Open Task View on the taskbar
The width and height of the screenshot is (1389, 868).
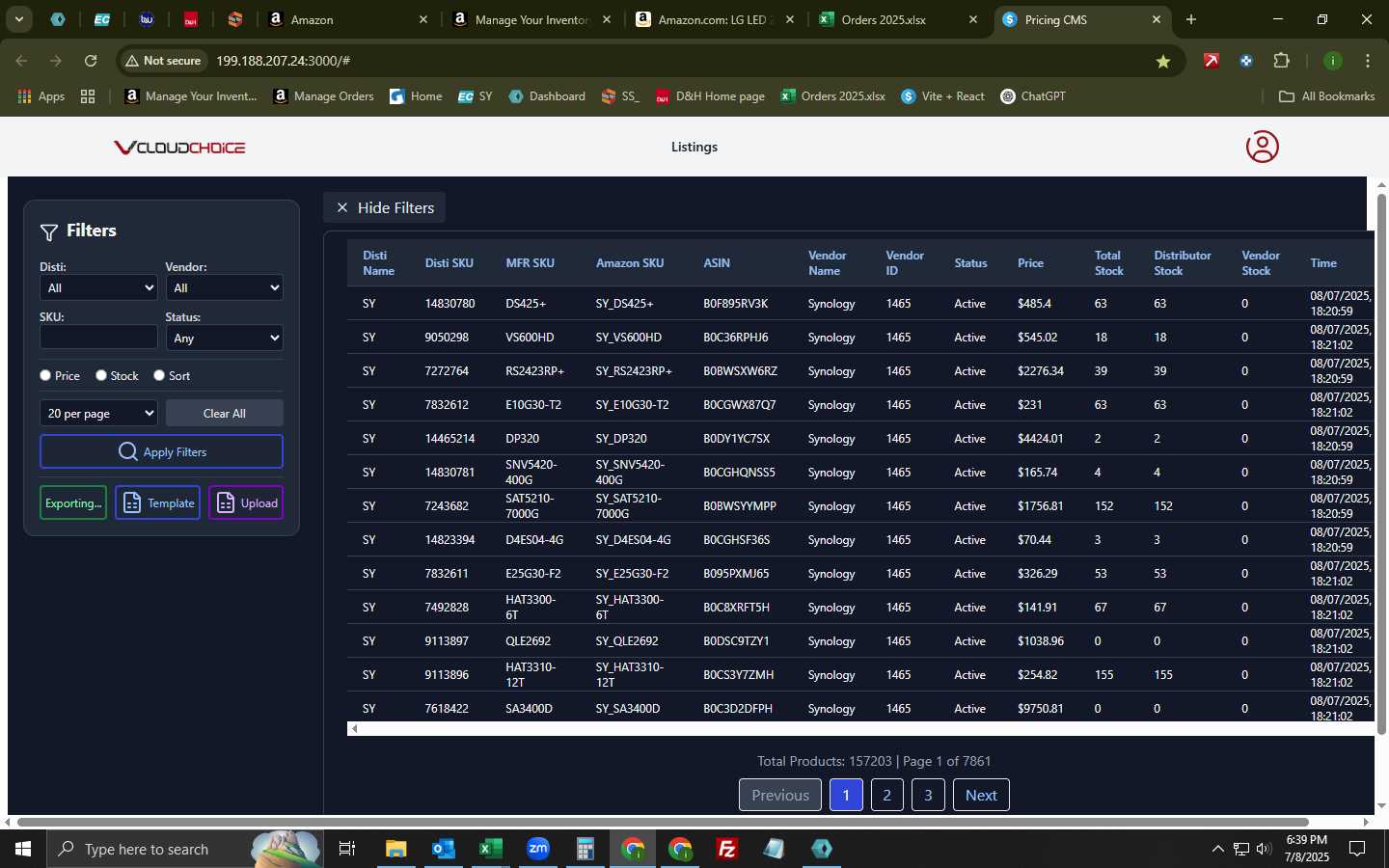click(x=347, y=849)
